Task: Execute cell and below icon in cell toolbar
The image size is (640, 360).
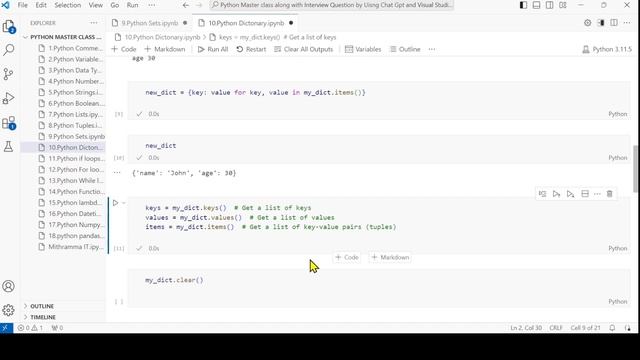Action: (x=571, y=194)
